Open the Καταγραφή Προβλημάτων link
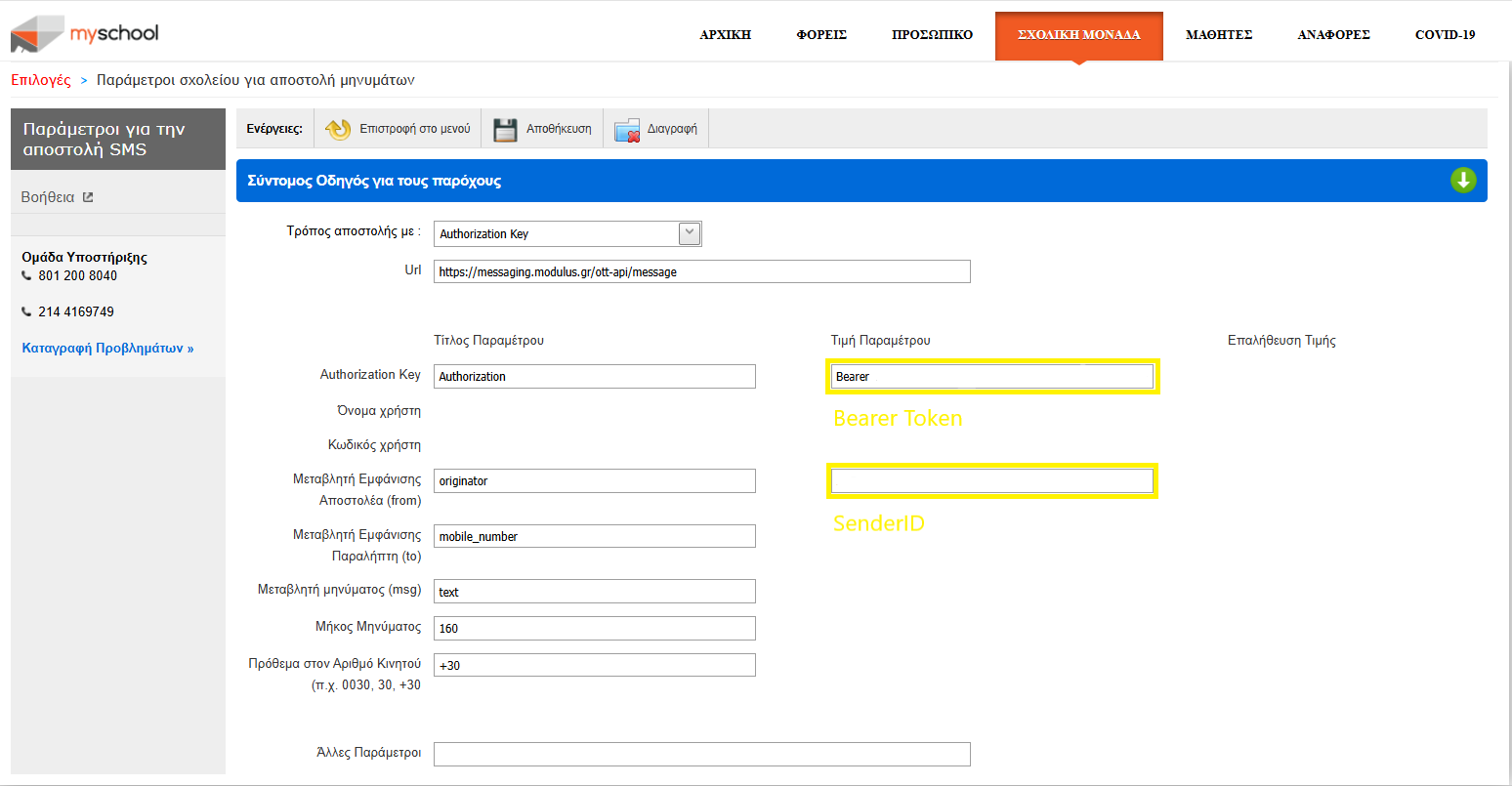This screenshot has height=786, width=1512. point(107,349)
